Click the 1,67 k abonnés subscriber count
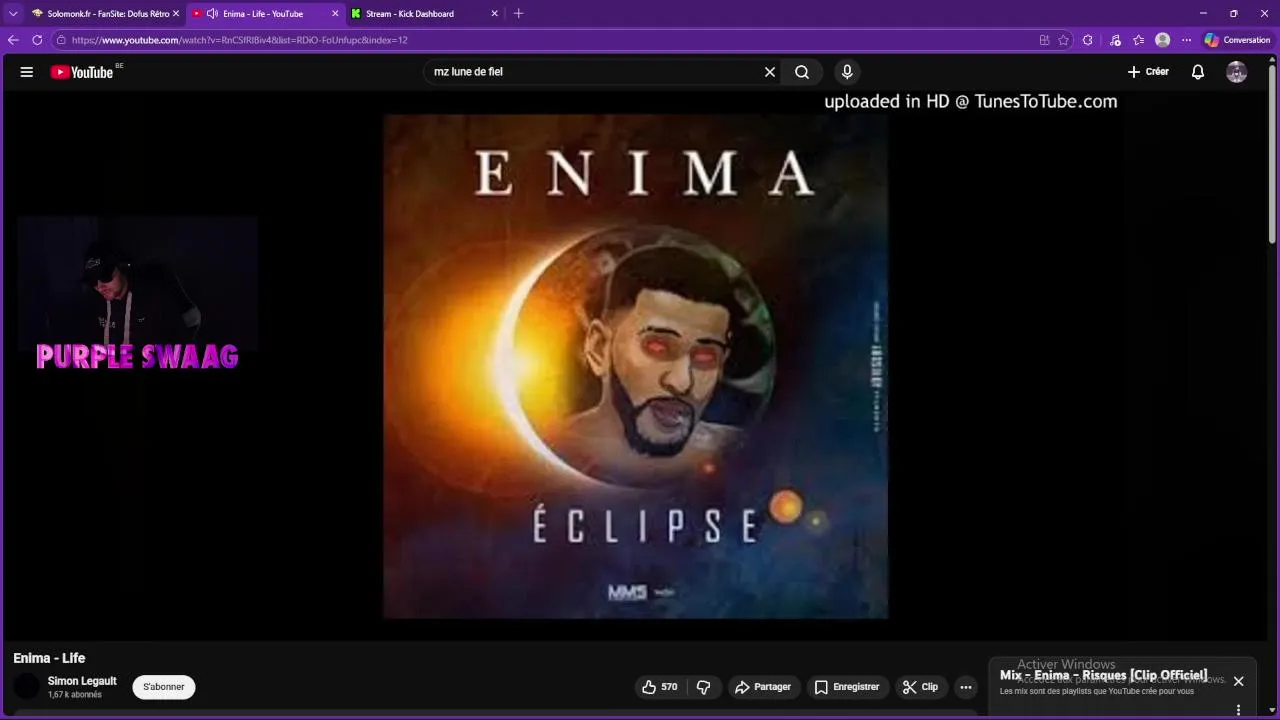 click(x=75, y=695)
